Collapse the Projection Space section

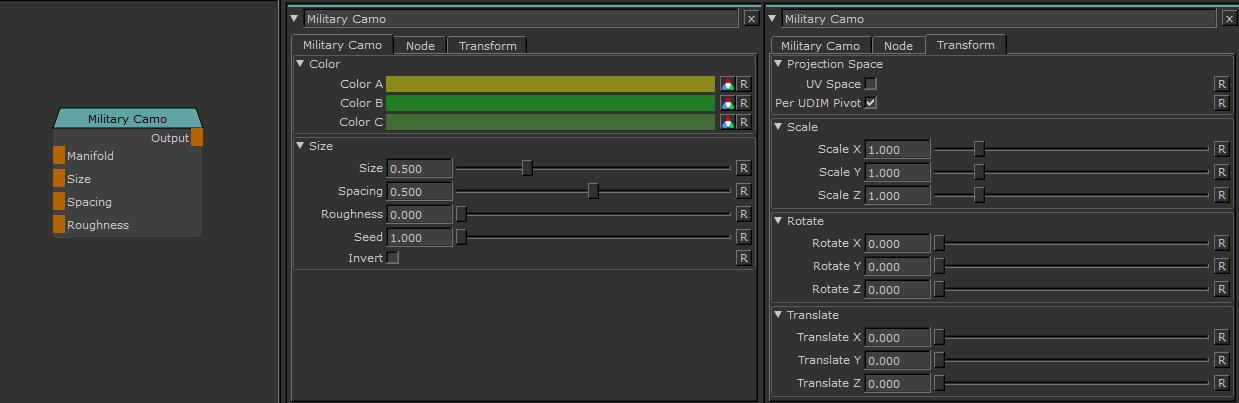778,64
